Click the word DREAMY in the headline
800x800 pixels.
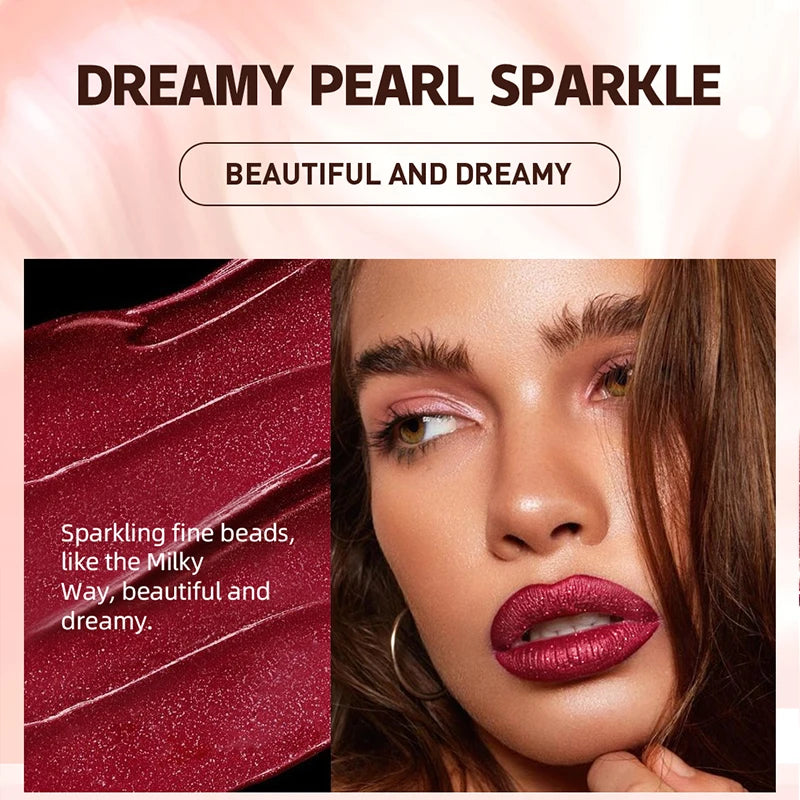pos(185,85)
